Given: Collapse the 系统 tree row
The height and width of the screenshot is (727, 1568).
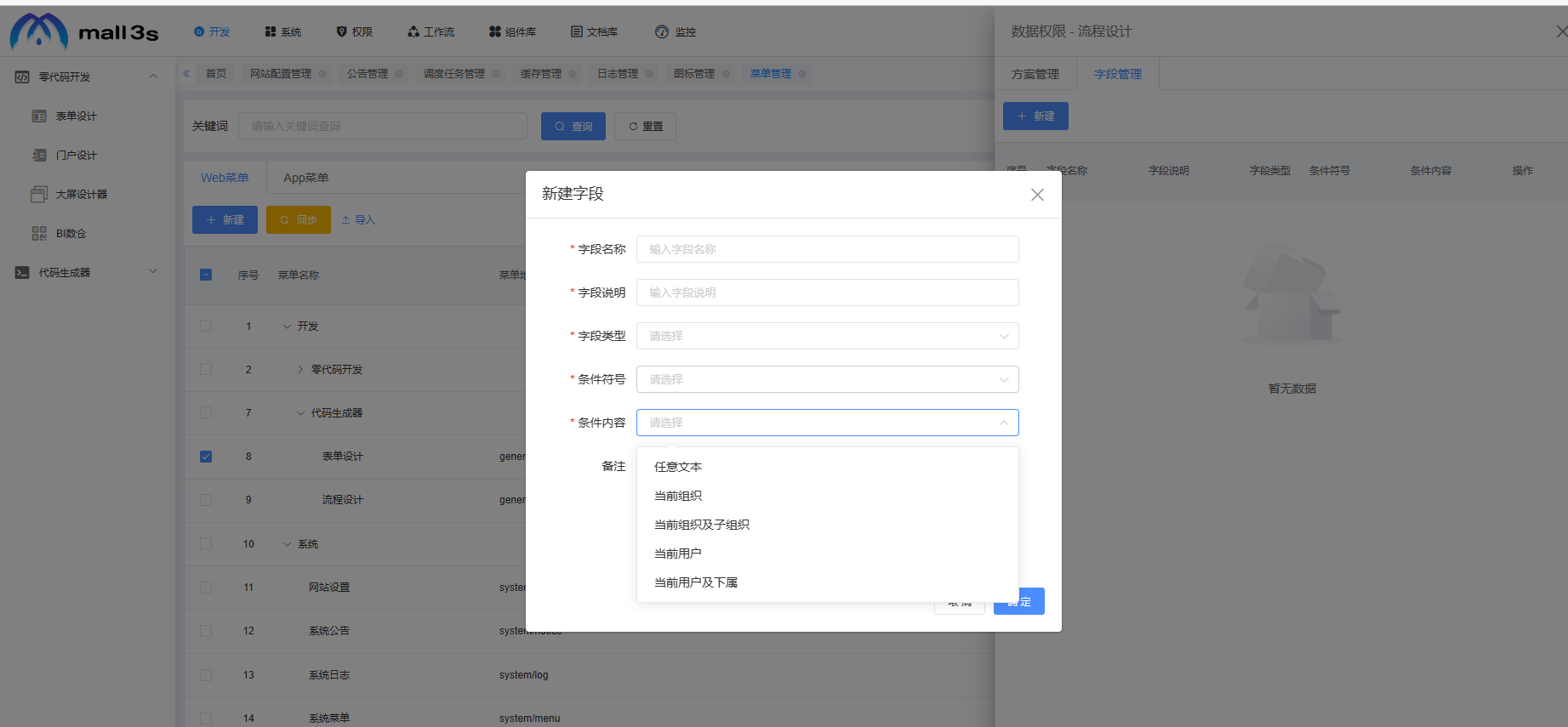Looking at the screenshot, I should click(x=287, y=544).
